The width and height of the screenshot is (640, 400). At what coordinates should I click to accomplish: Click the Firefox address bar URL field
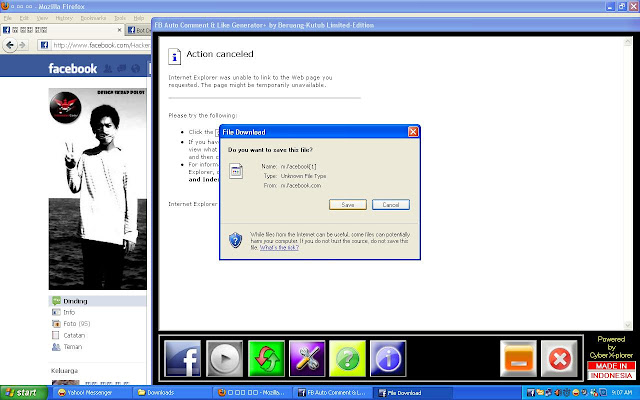[x=101, y=45]
